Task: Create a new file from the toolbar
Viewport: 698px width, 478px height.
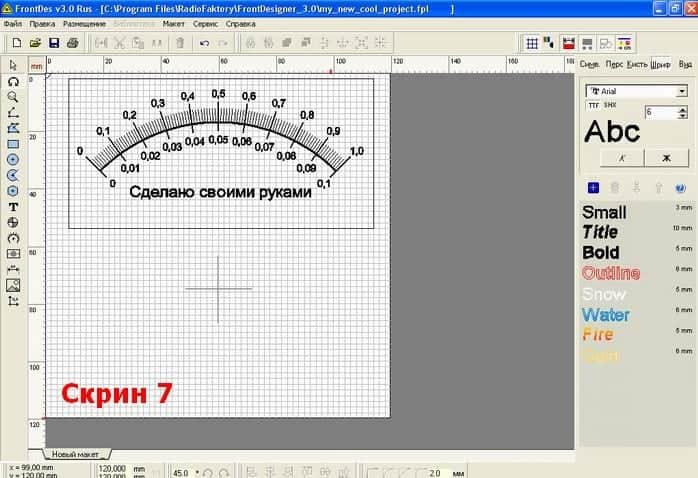Action: tap(17, 43)
